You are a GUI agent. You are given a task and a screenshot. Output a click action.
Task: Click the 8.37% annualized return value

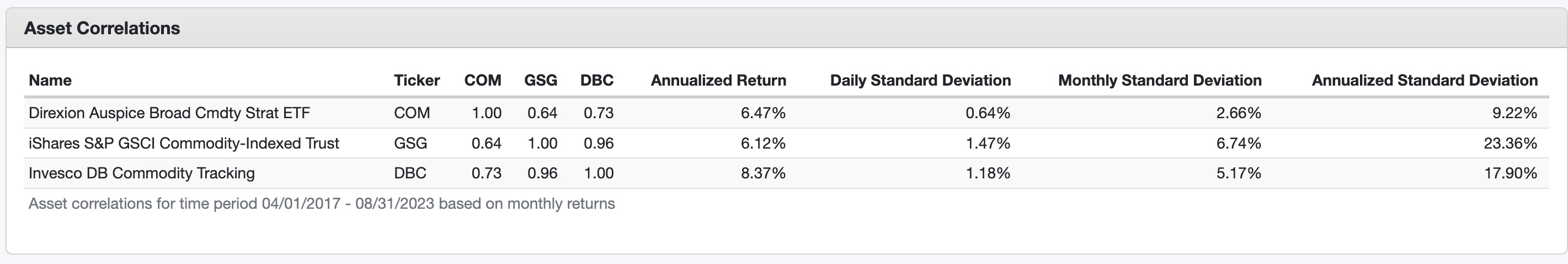(762, 173)
